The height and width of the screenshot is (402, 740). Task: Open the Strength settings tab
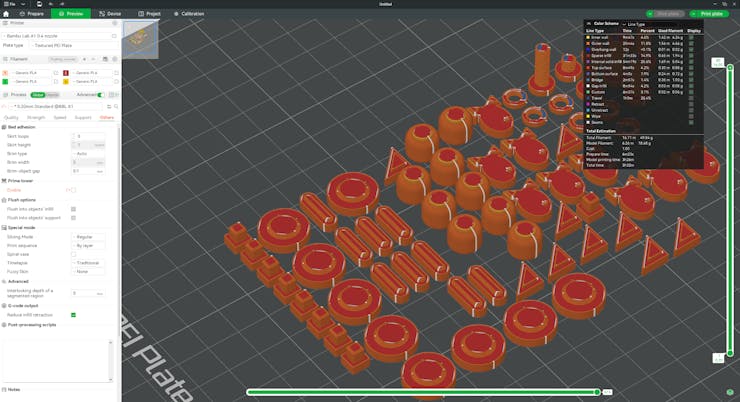[x=36, y=117]
